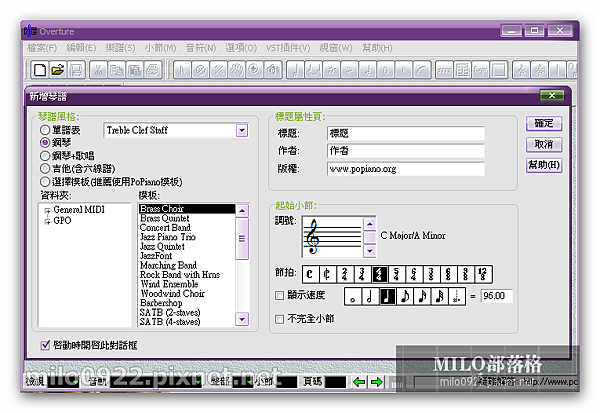Open 音符(N) menu

(x=201, y=48)
